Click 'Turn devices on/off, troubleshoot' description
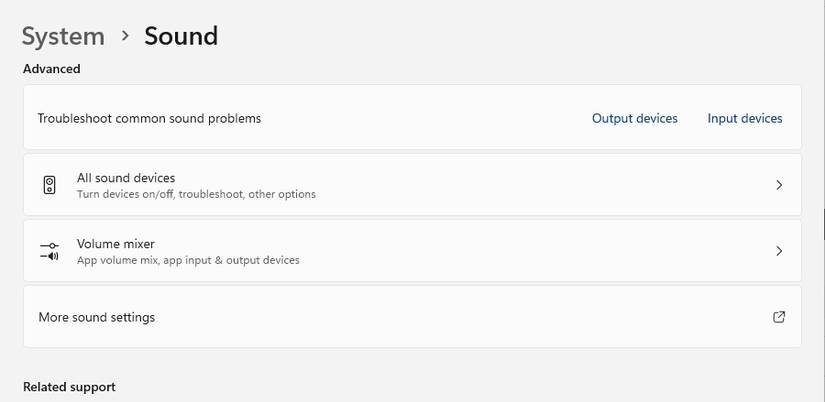825x402 pixels. coord(196,194)
